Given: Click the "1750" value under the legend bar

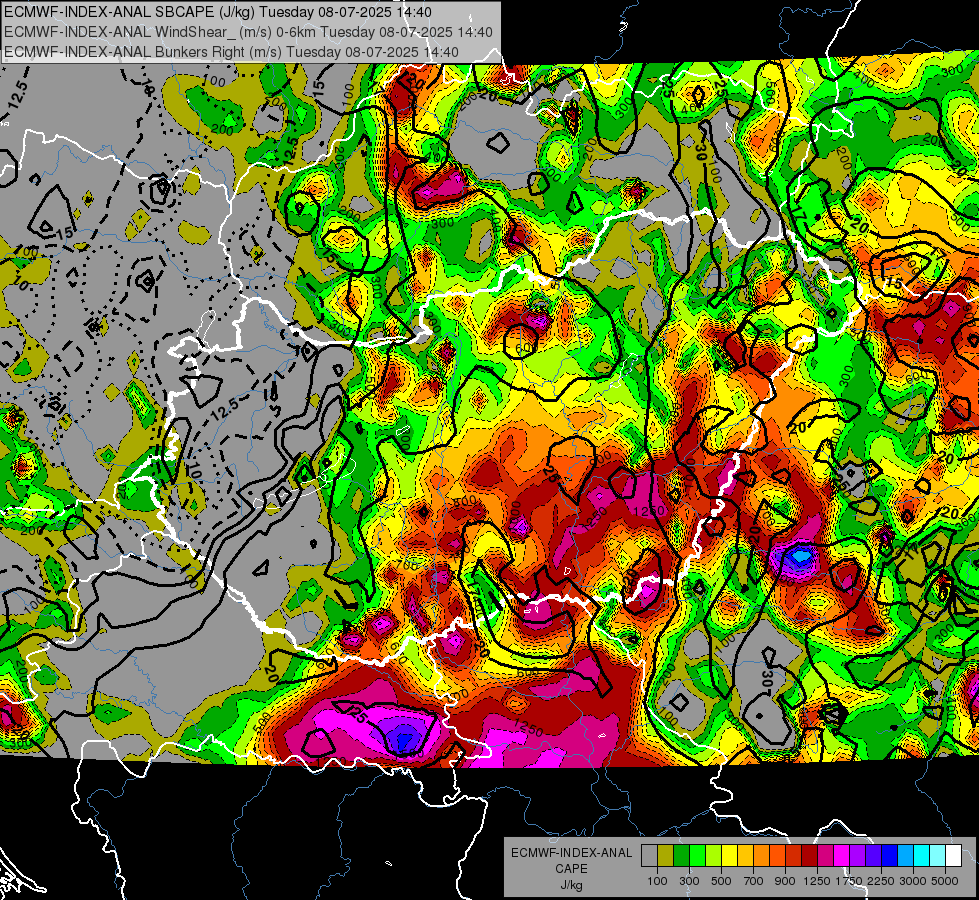Looking at the screenshot, I should click(849, 881).
